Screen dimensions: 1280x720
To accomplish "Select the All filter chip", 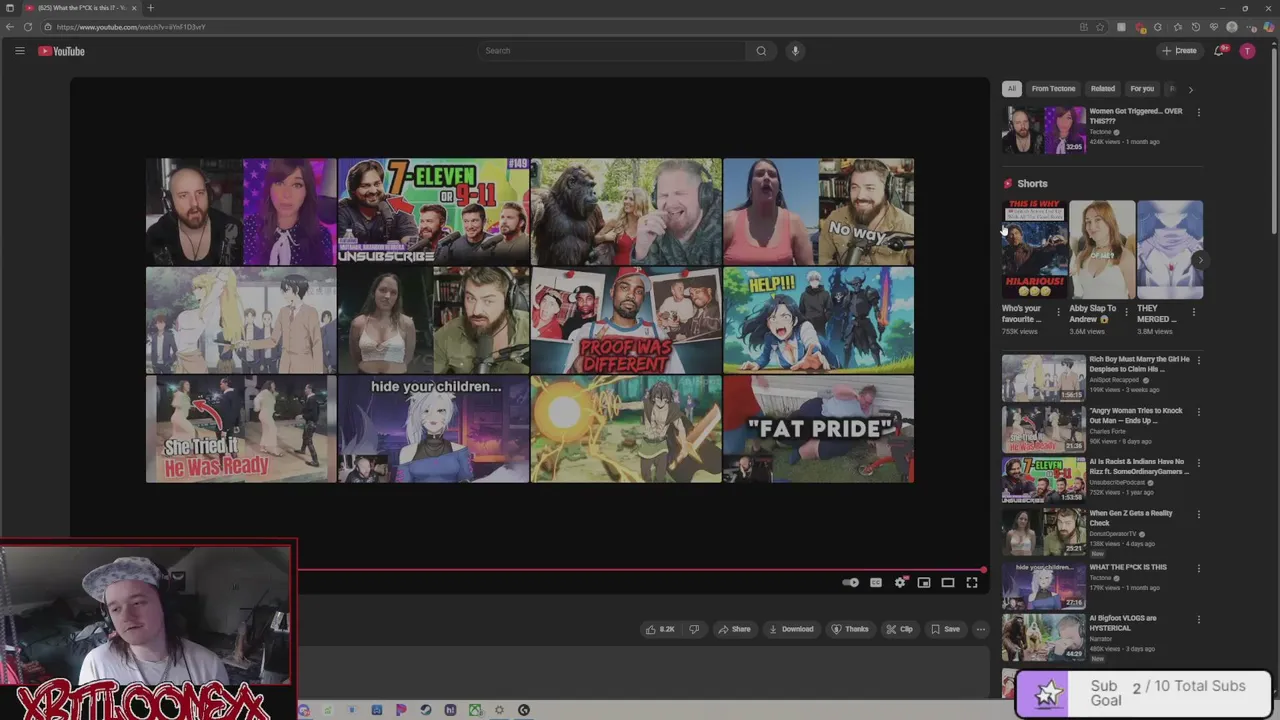I will [1011, 88].
